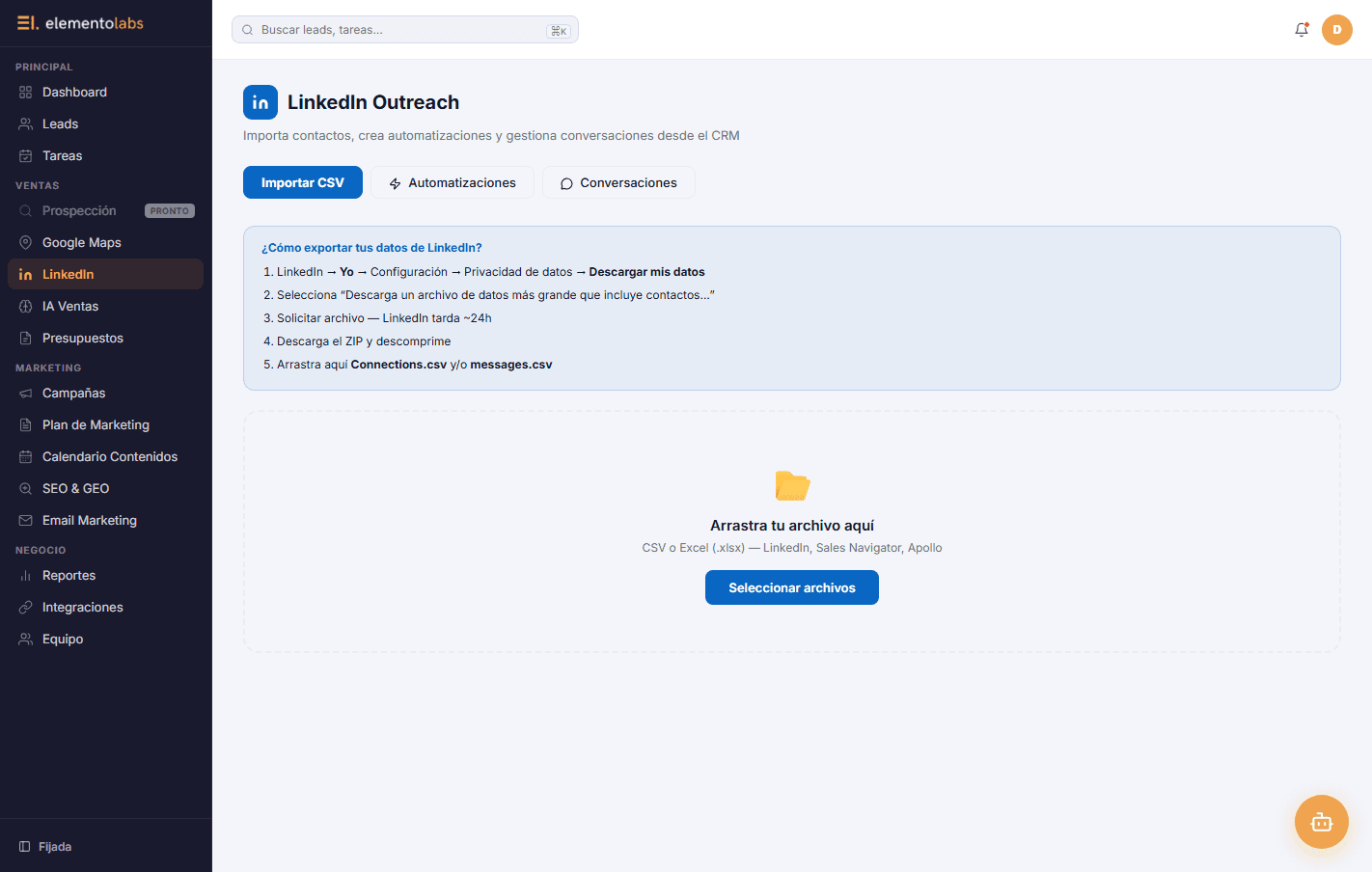
Task: Click the PRONTO badge next to Prospección
Action: pos(170,211)
